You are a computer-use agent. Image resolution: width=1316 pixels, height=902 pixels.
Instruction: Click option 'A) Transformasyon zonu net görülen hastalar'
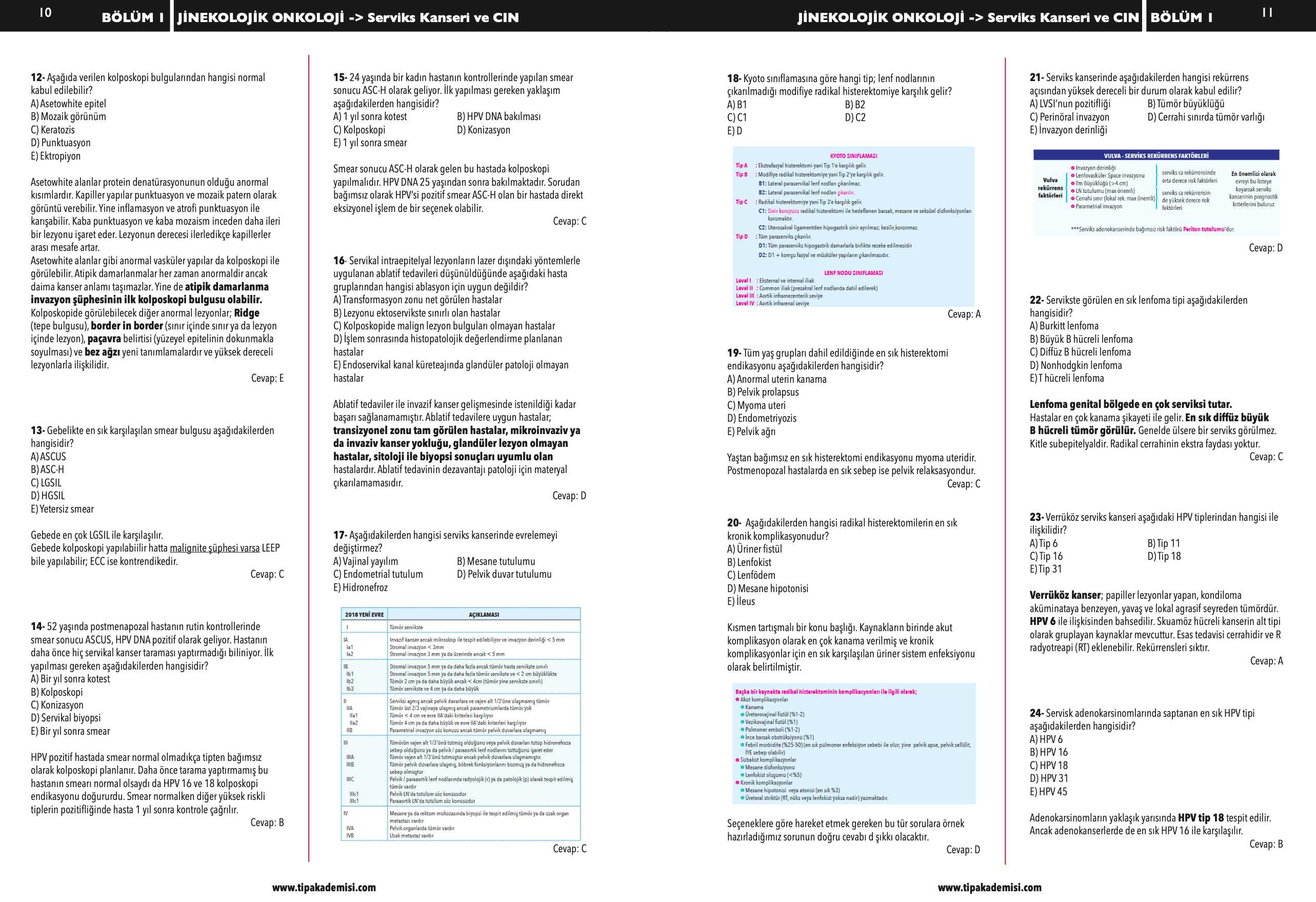pos(418,300)
